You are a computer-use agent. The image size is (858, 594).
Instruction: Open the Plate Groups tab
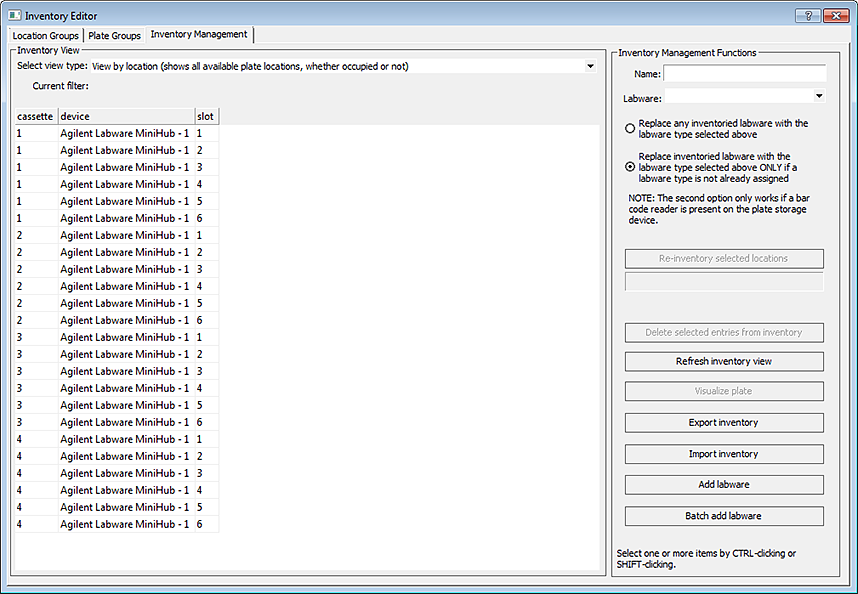(x=114, y=36)
